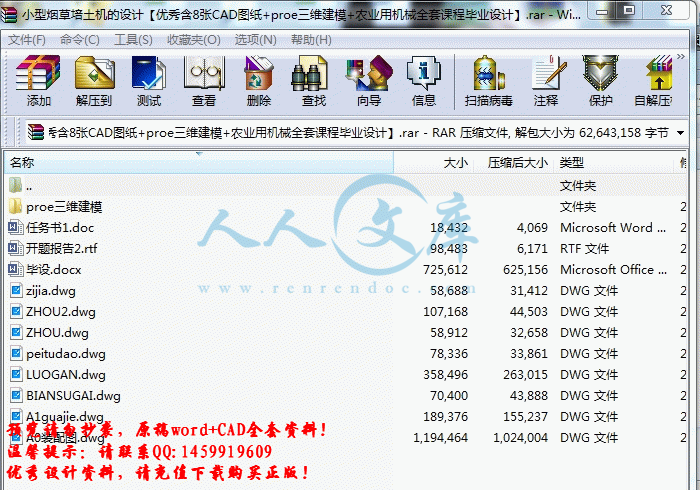Click the WinRAR title bar icon
The image size is (700, 490).
tap(9, 14)
